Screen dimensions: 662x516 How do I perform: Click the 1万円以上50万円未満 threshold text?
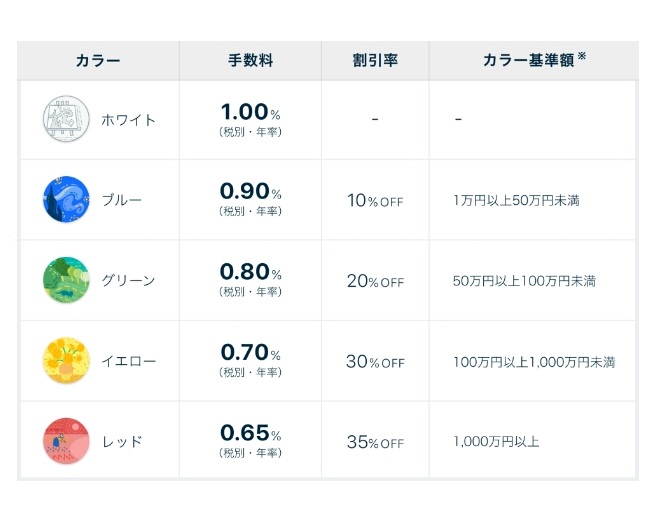tap(516, 200)
